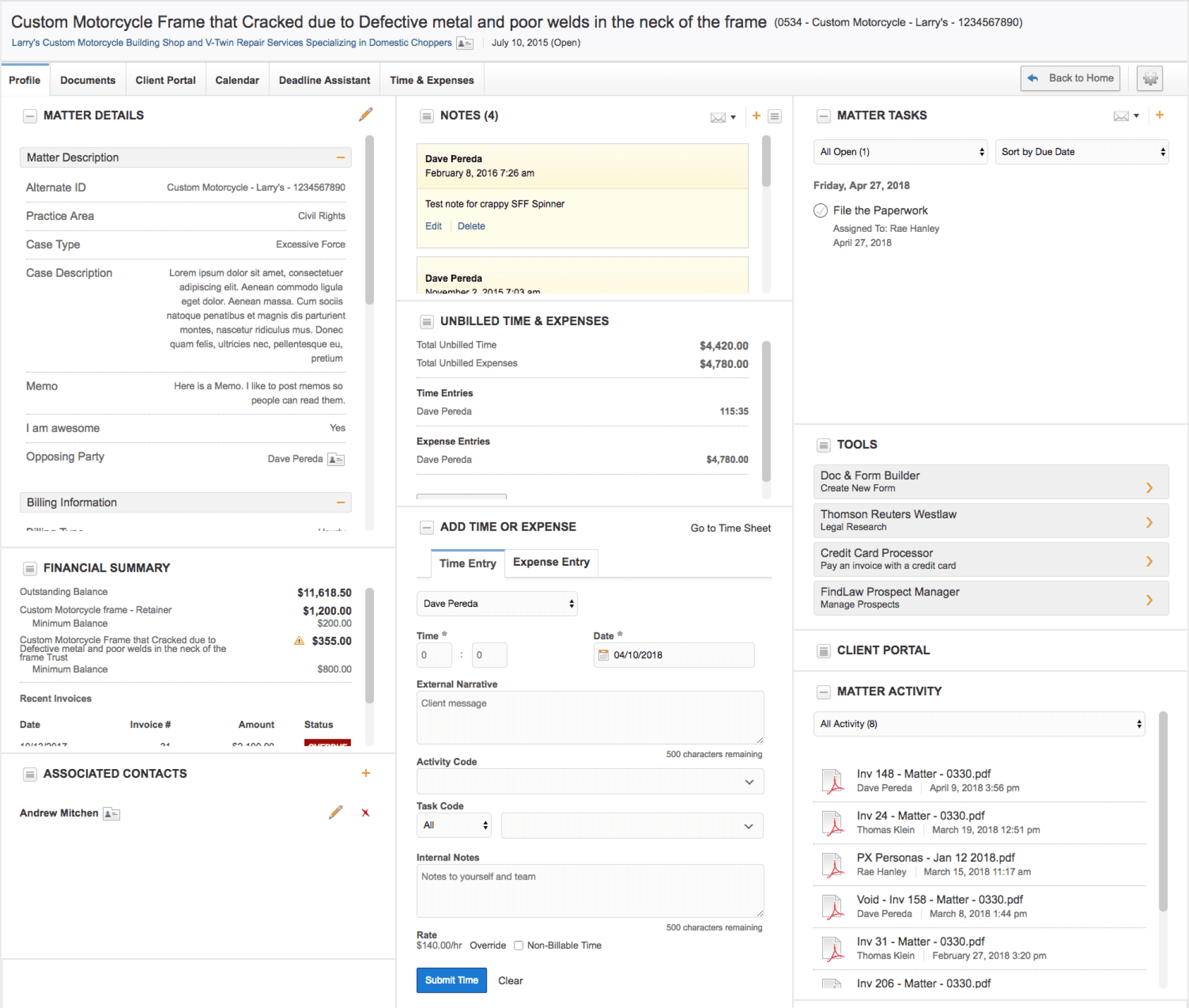Add a new note with plus icon
The height and width of the screenshot is (1008, 1189).
[756, 115]
